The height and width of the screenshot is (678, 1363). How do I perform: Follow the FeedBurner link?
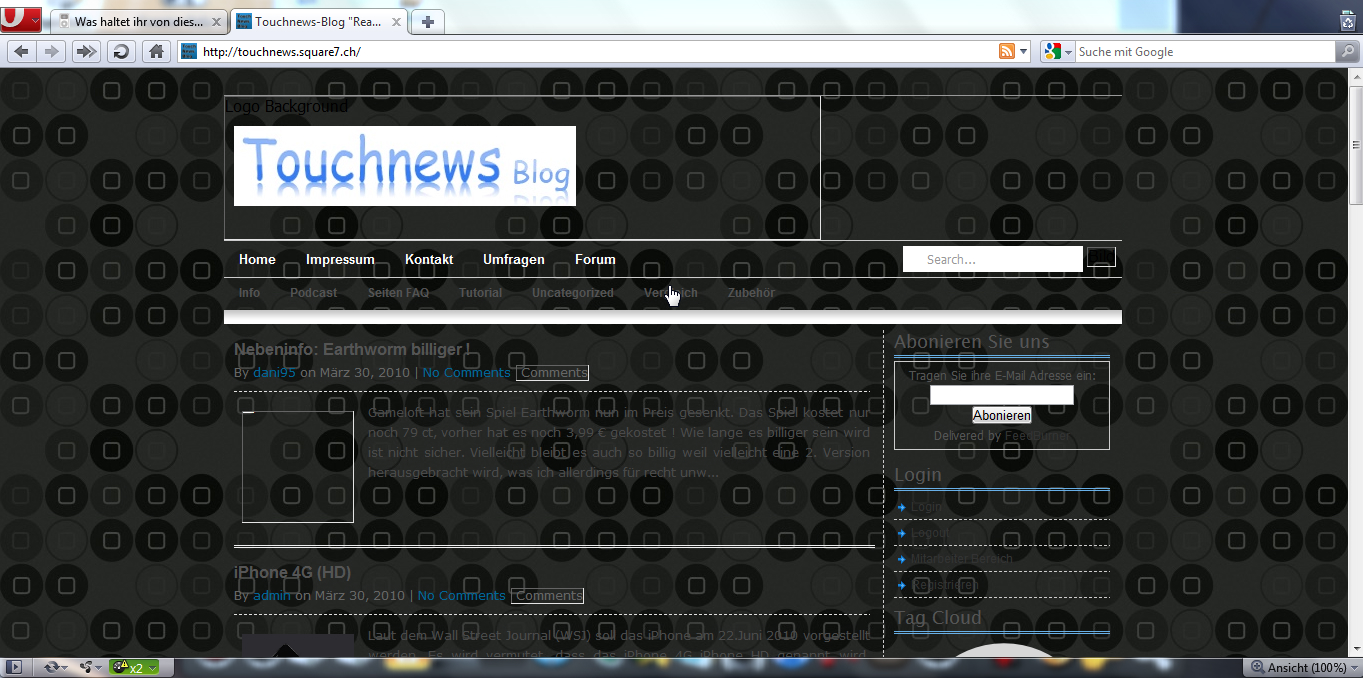pos(1036,436)
